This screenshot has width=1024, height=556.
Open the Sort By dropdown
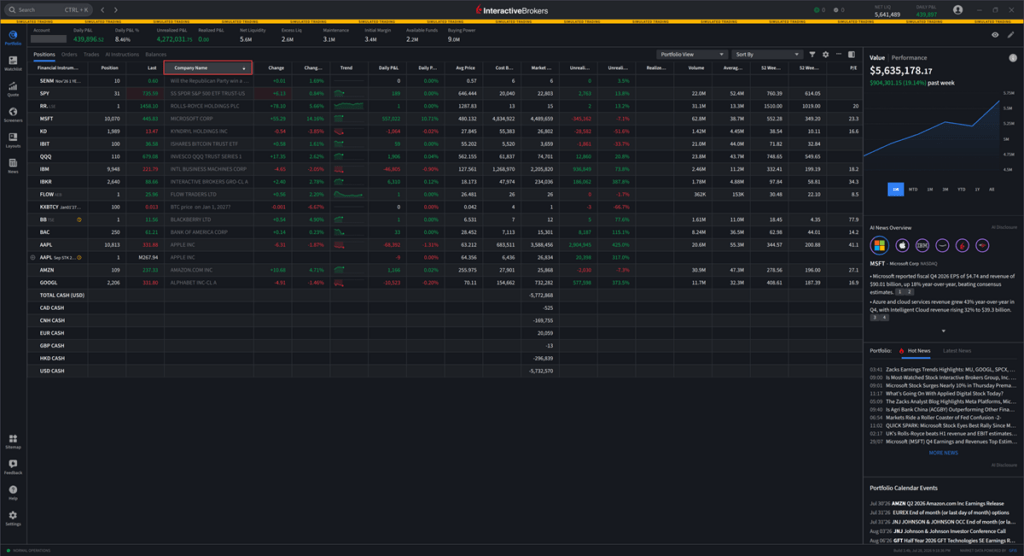click(x=767, y=54)
